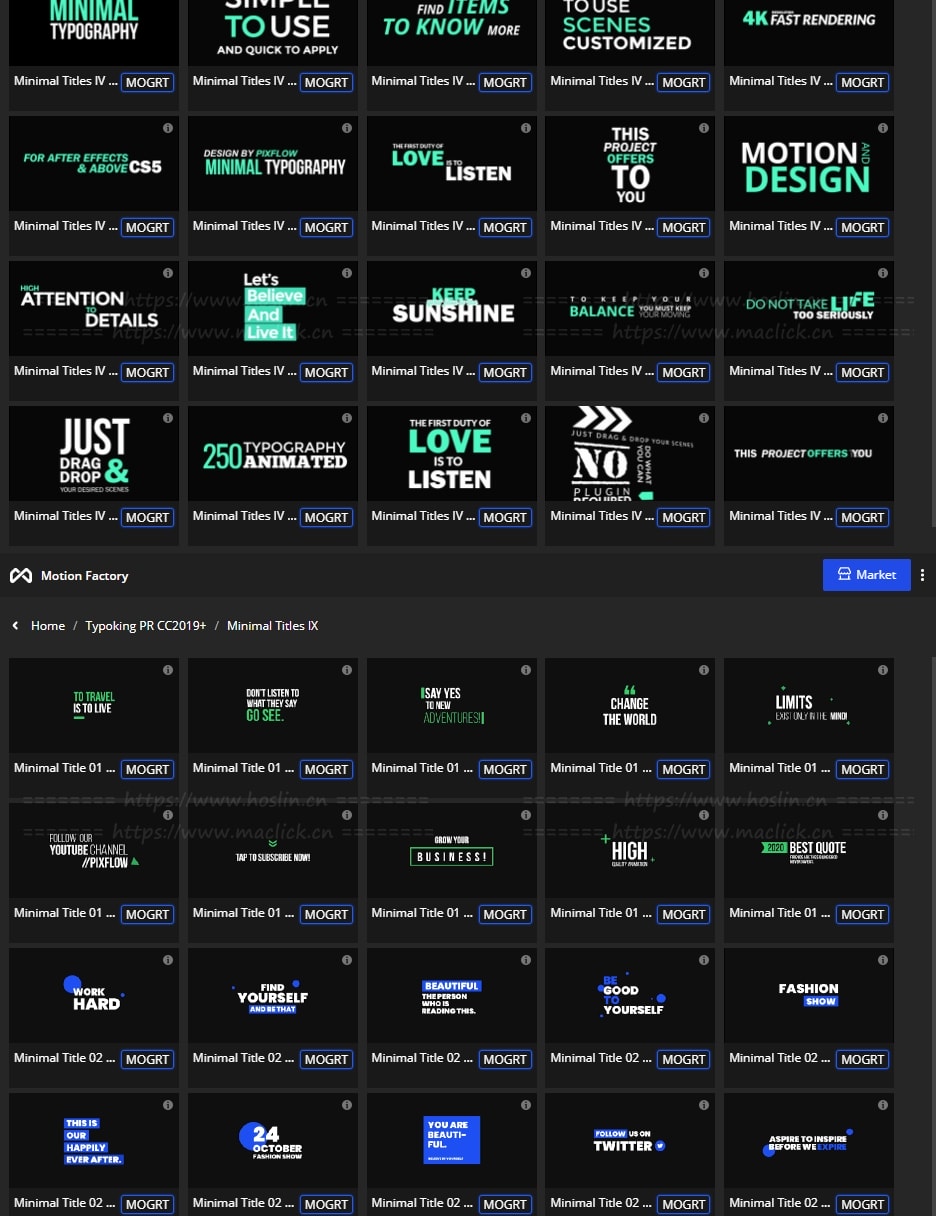
Task: Show info for 'Say Yes To New Adventures'
Action: click(525, 670)
